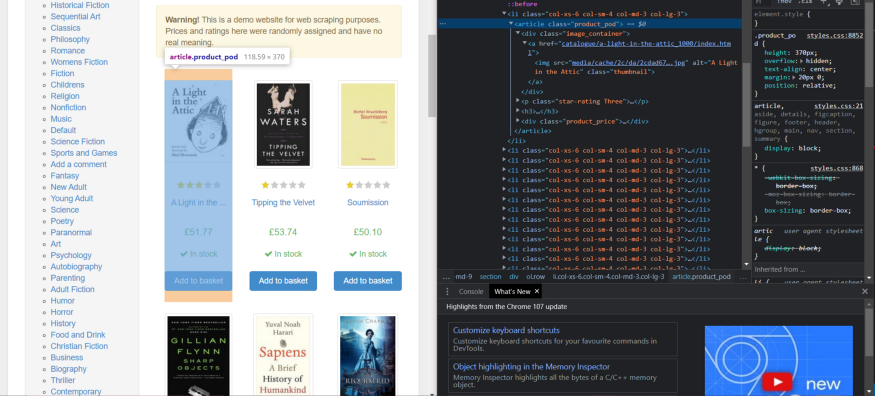The width and height of the screenshot is (875, 396).
Task: Collapse the first expanded li node
Action: (504, 14)
